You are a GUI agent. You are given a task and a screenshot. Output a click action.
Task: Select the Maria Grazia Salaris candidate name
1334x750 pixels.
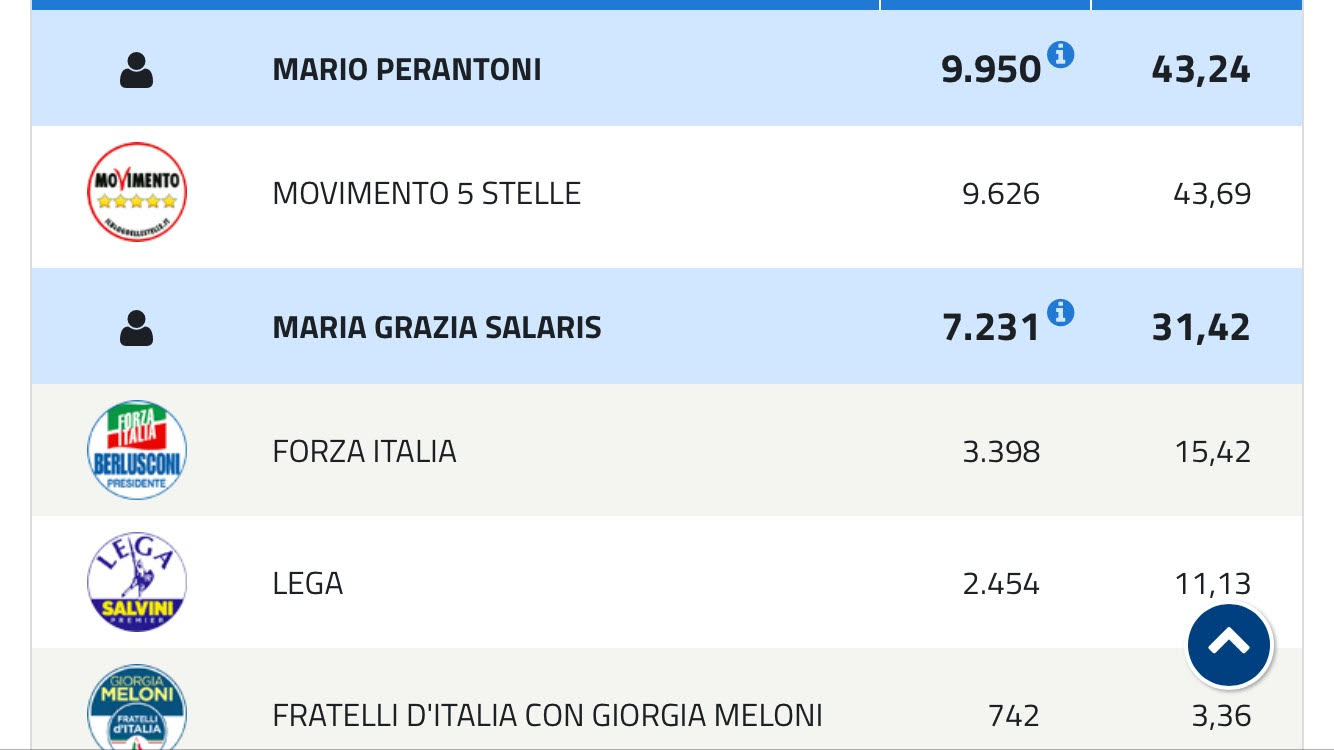coord(437,328)
